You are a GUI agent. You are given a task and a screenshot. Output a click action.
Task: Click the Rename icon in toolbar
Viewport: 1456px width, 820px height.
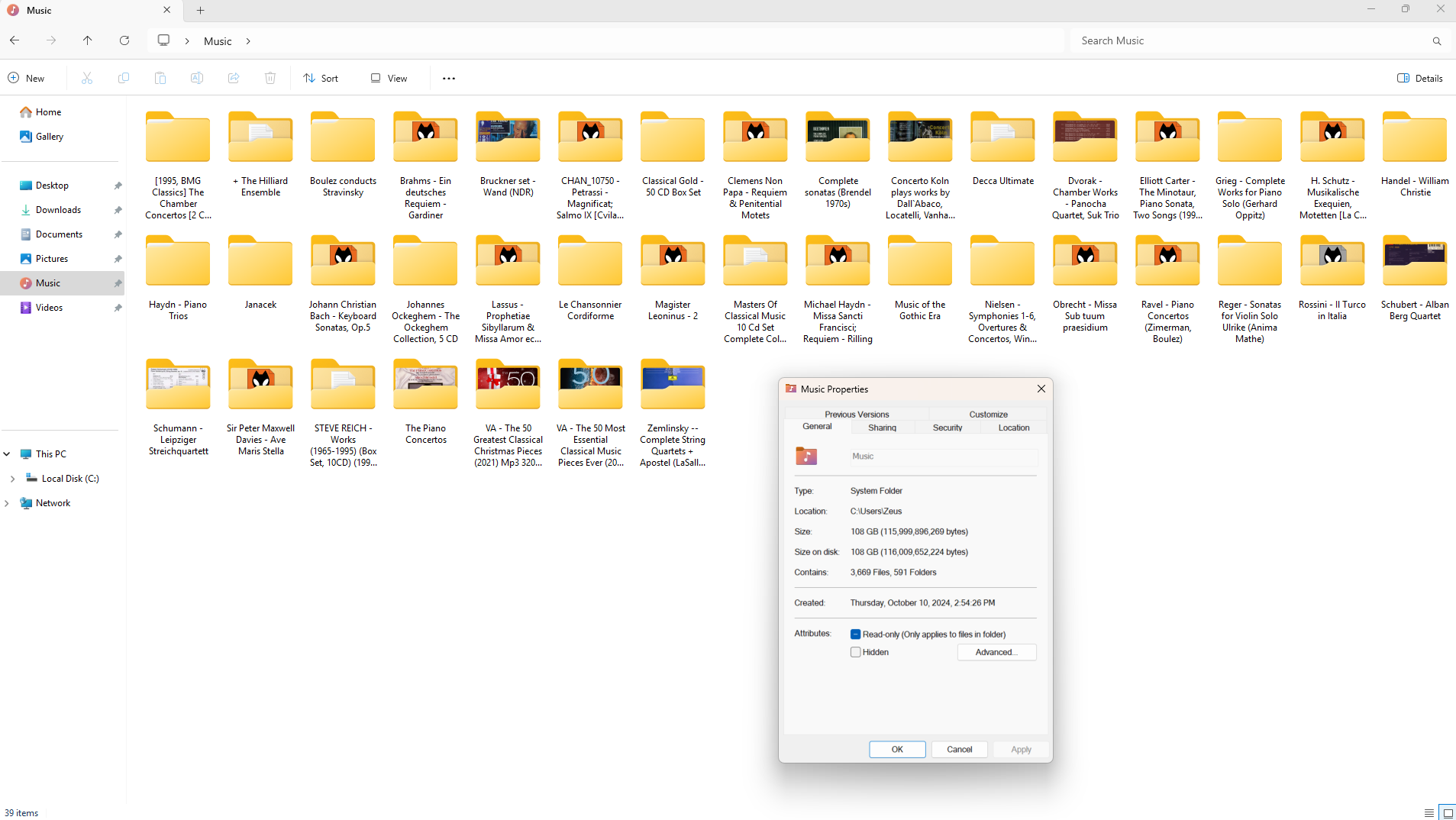(197, 78)
